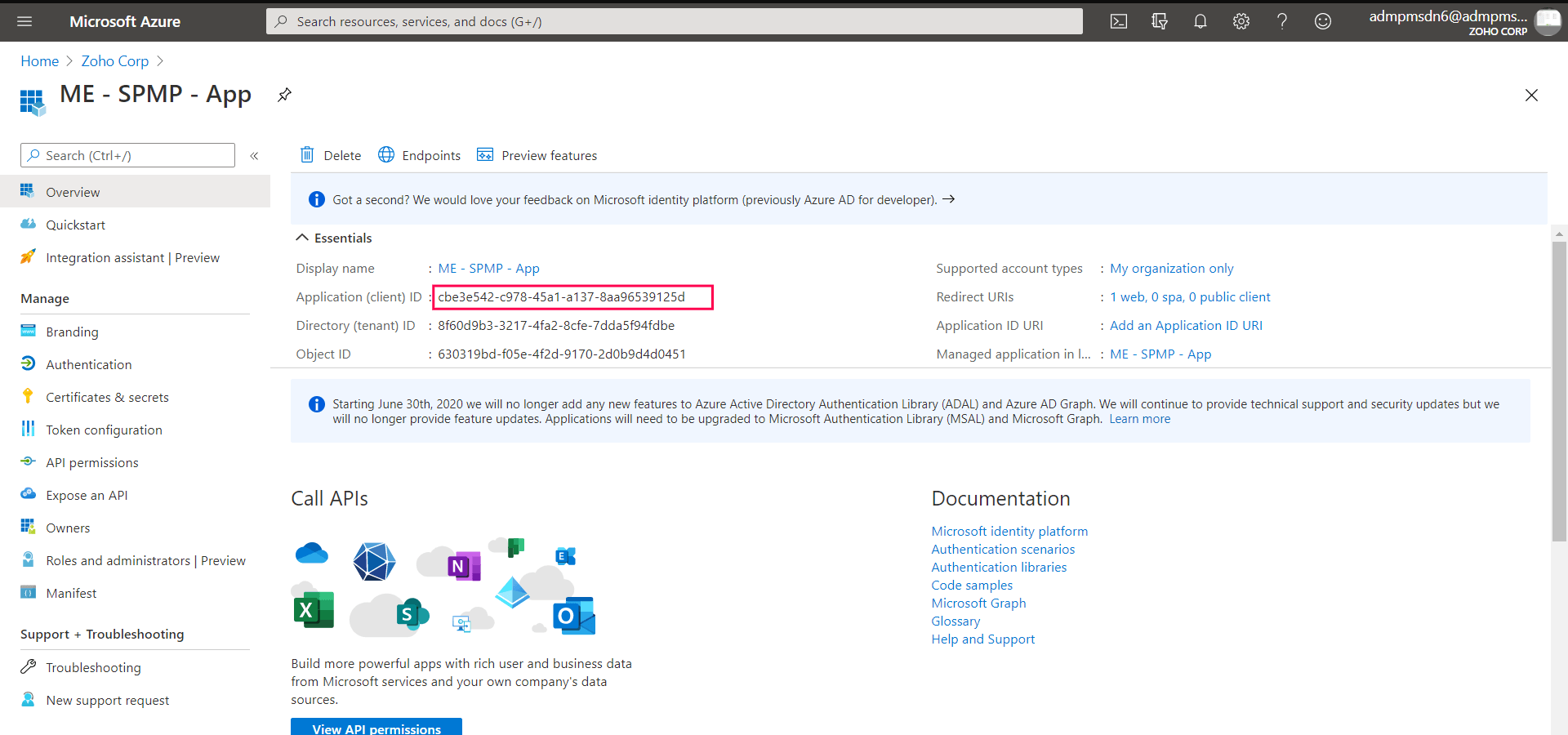Image resolution: width=1568 pixels, height=735 pixels.
Task: Open Token configuration section
Action: click(x=104, y=430)
